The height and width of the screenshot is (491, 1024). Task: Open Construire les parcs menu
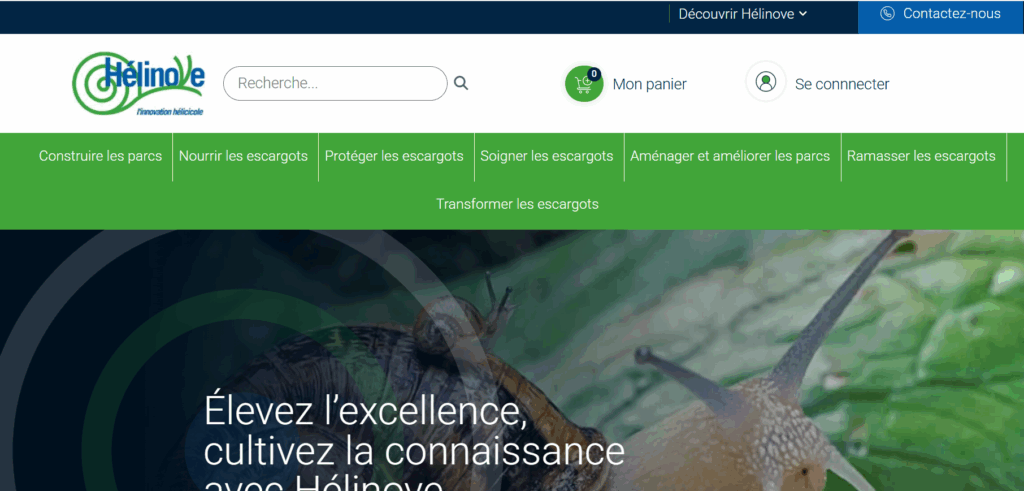[100, 156]
